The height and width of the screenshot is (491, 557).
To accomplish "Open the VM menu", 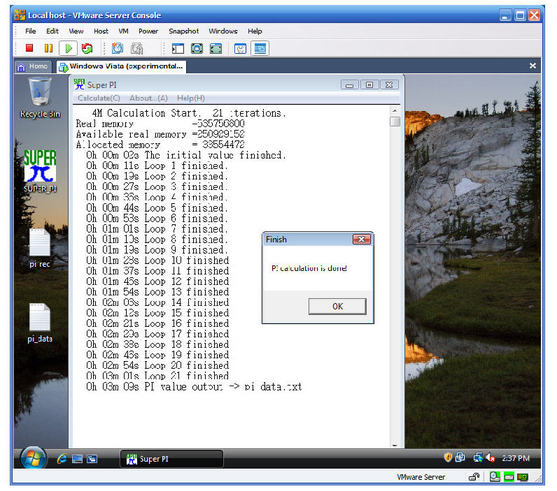I will tap(123, 31).
